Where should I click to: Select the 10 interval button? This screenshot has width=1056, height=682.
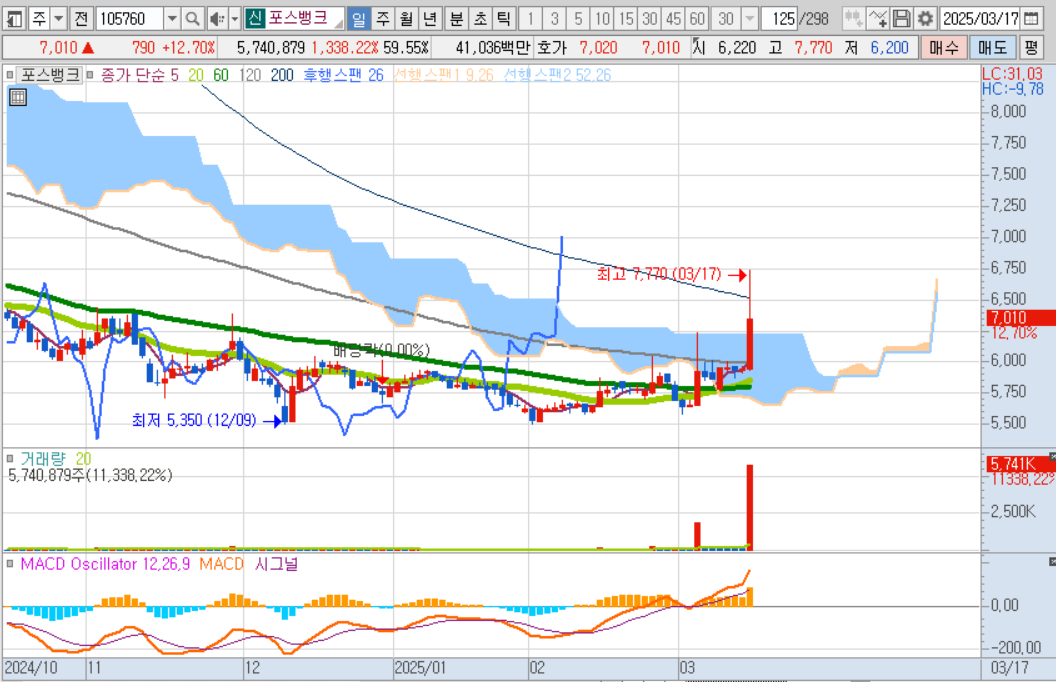[602, 19]
